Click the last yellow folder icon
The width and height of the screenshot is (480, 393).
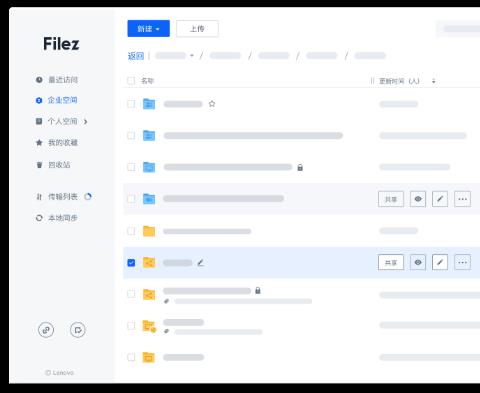click(149, 357)
